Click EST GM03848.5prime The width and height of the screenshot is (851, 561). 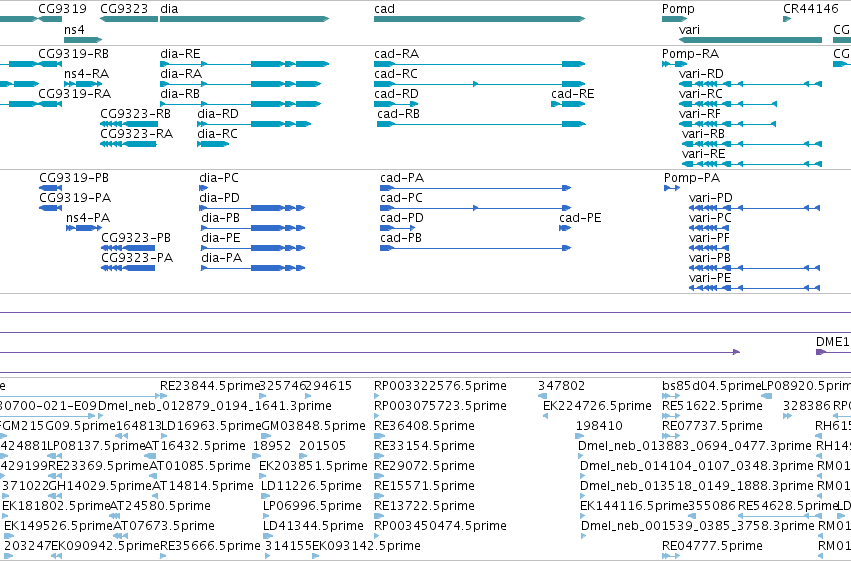tap(313, 426)
